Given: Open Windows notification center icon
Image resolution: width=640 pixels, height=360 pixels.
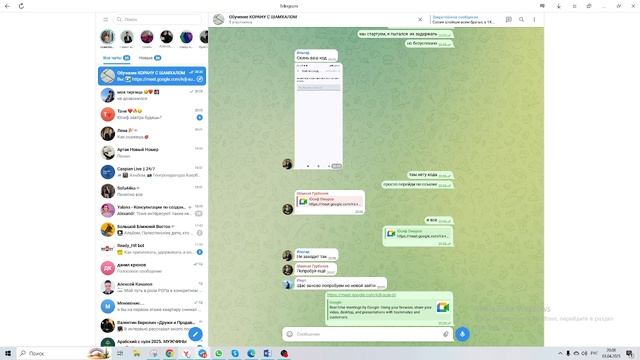Looking at the screenshot, I should click(630, 353).
